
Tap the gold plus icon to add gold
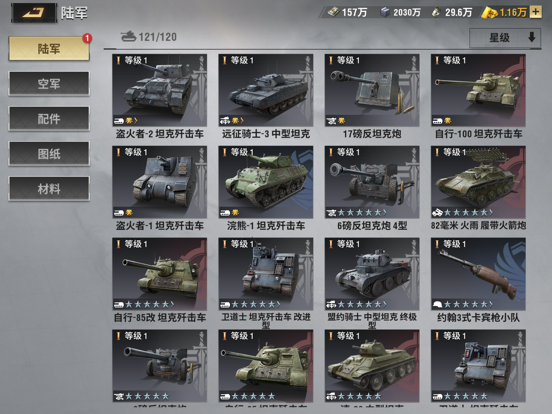(x=535, y=12)
